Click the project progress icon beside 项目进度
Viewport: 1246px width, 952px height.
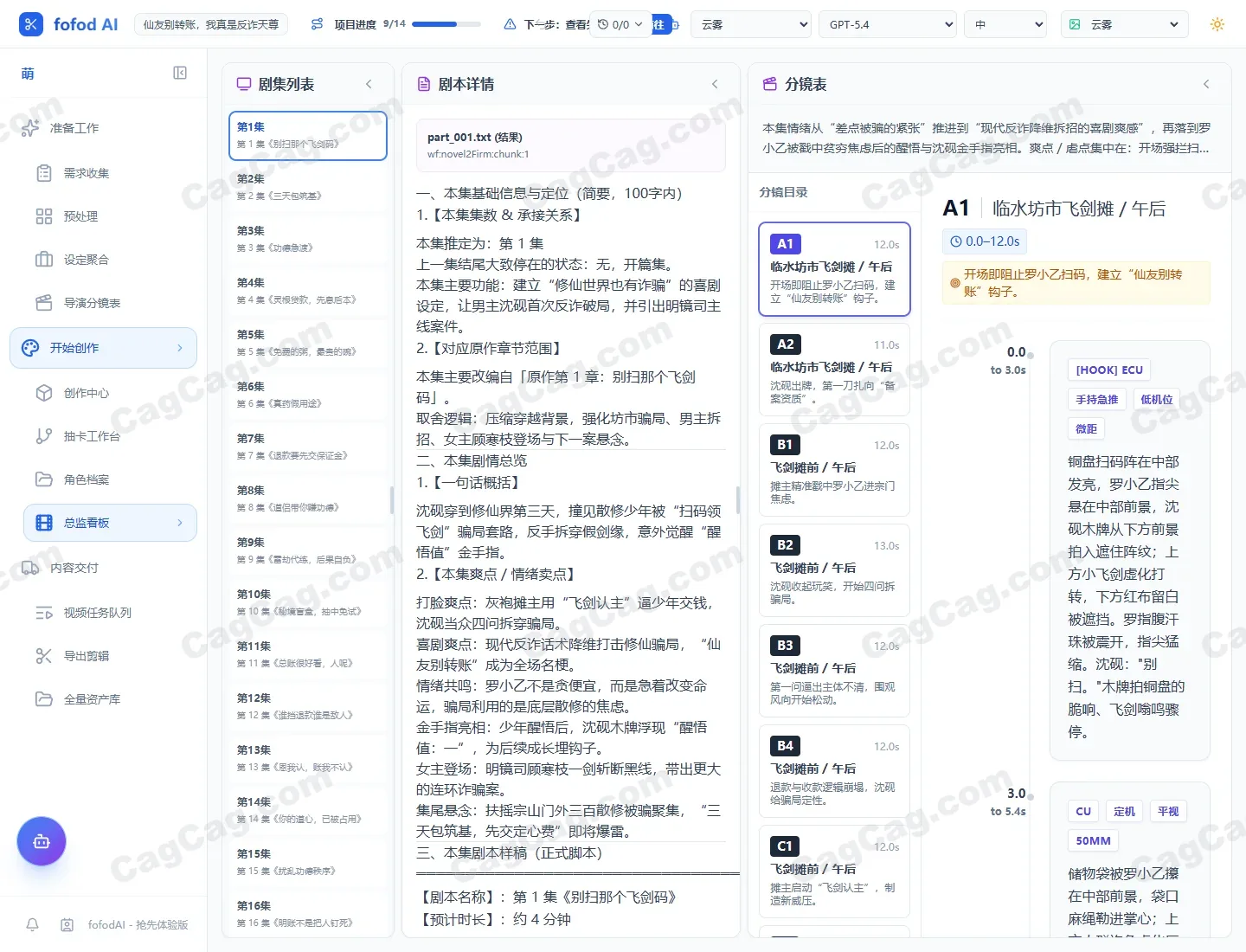coord(318,24)
